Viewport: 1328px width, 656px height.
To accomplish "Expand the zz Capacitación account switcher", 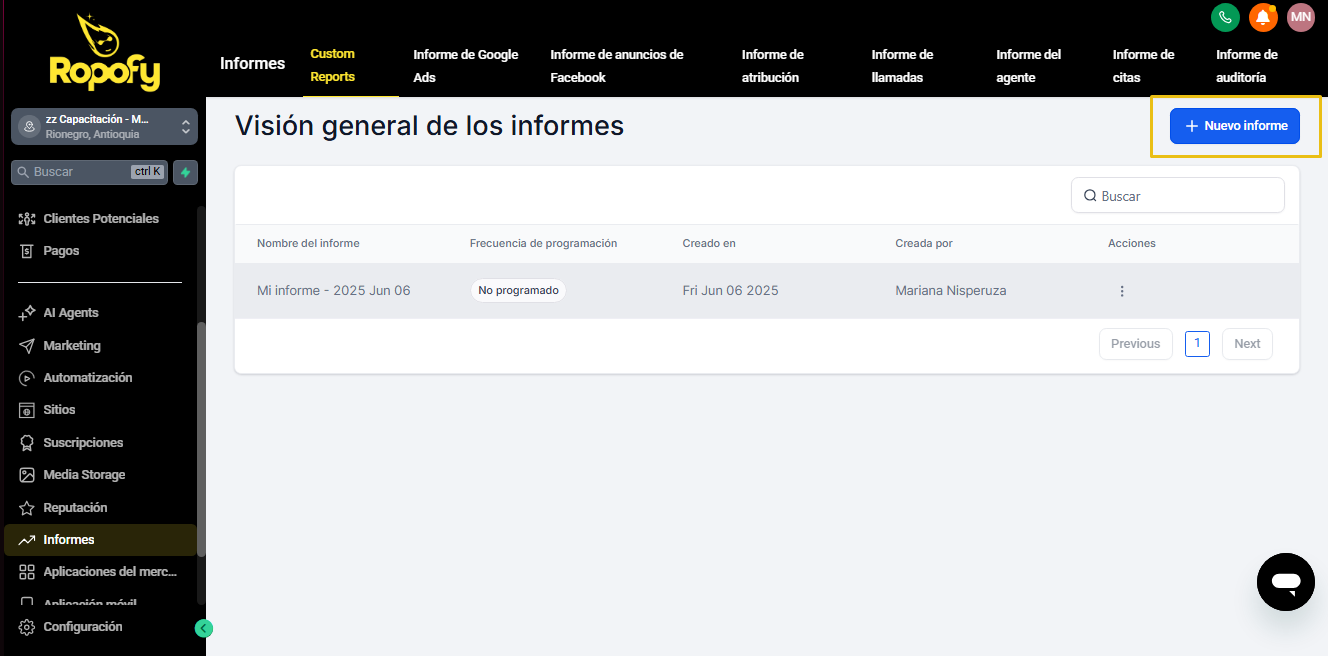I will [x=104, y=127].
